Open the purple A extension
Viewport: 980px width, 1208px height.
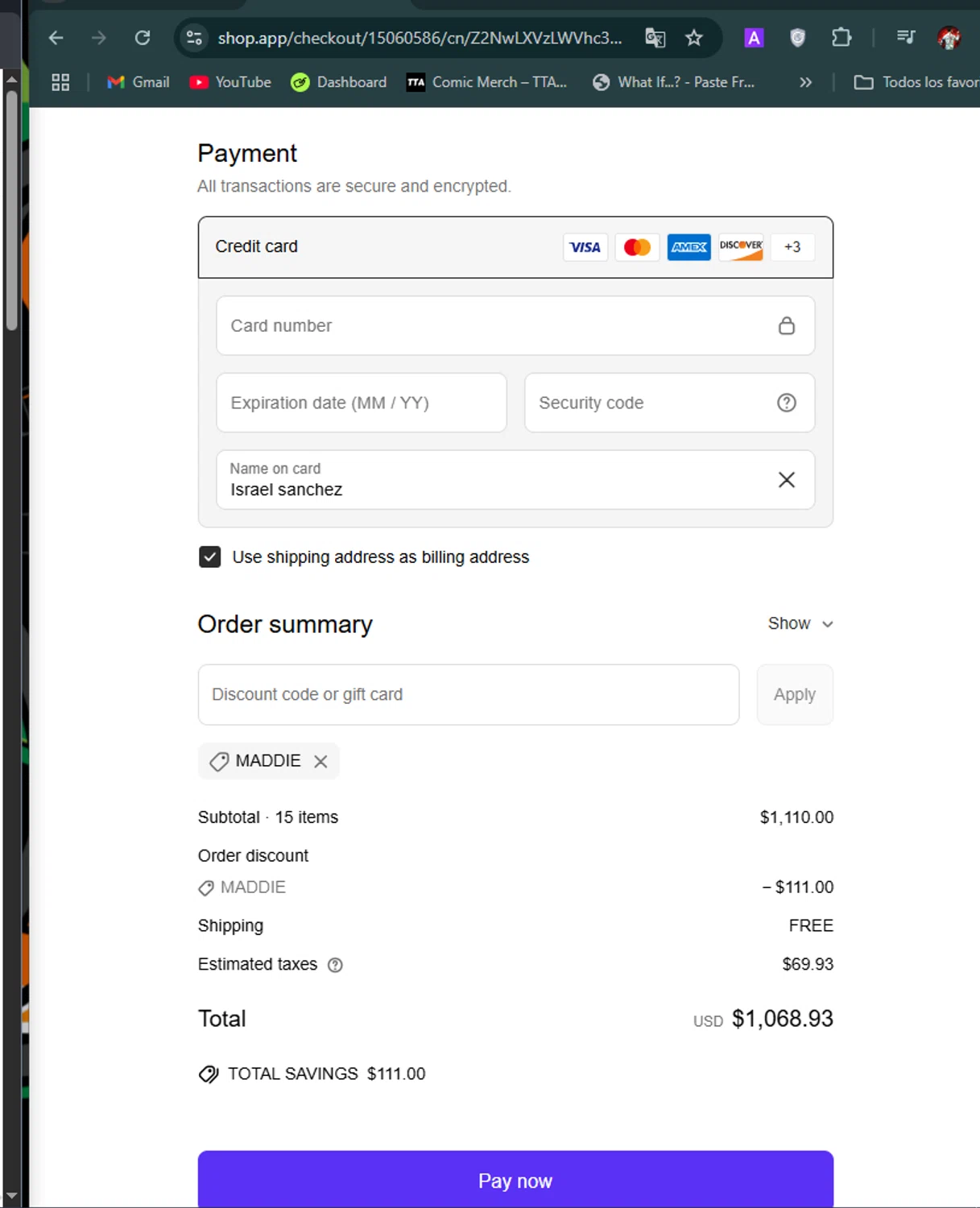pos(754,38)
